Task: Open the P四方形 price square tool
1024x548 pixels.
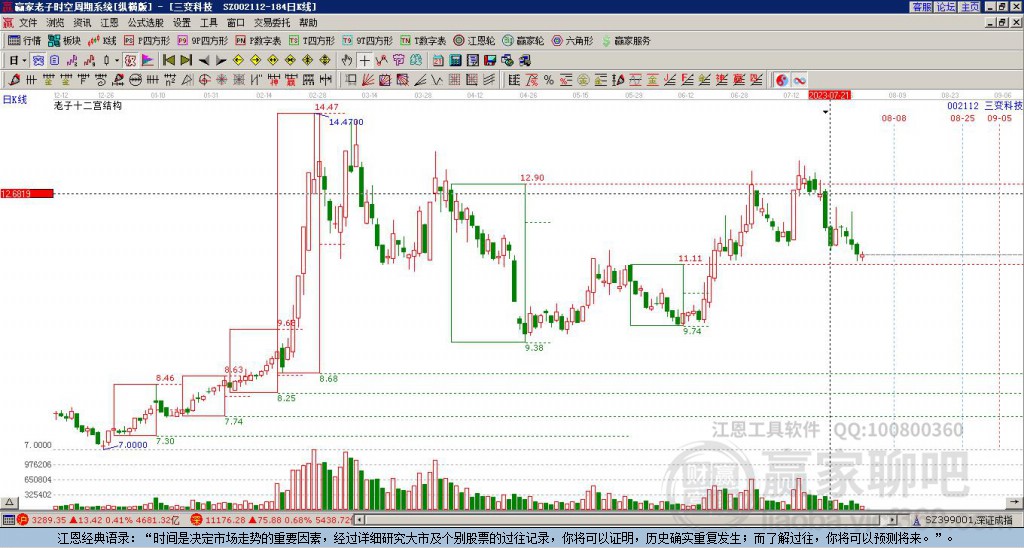Action: click(x=147, y=40)
